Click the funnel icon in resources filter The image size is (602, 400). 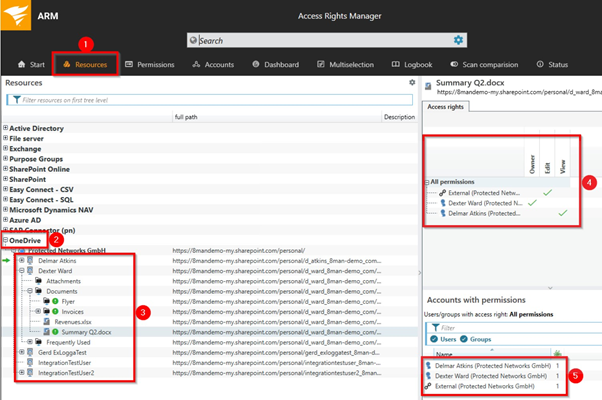(17, 100)
